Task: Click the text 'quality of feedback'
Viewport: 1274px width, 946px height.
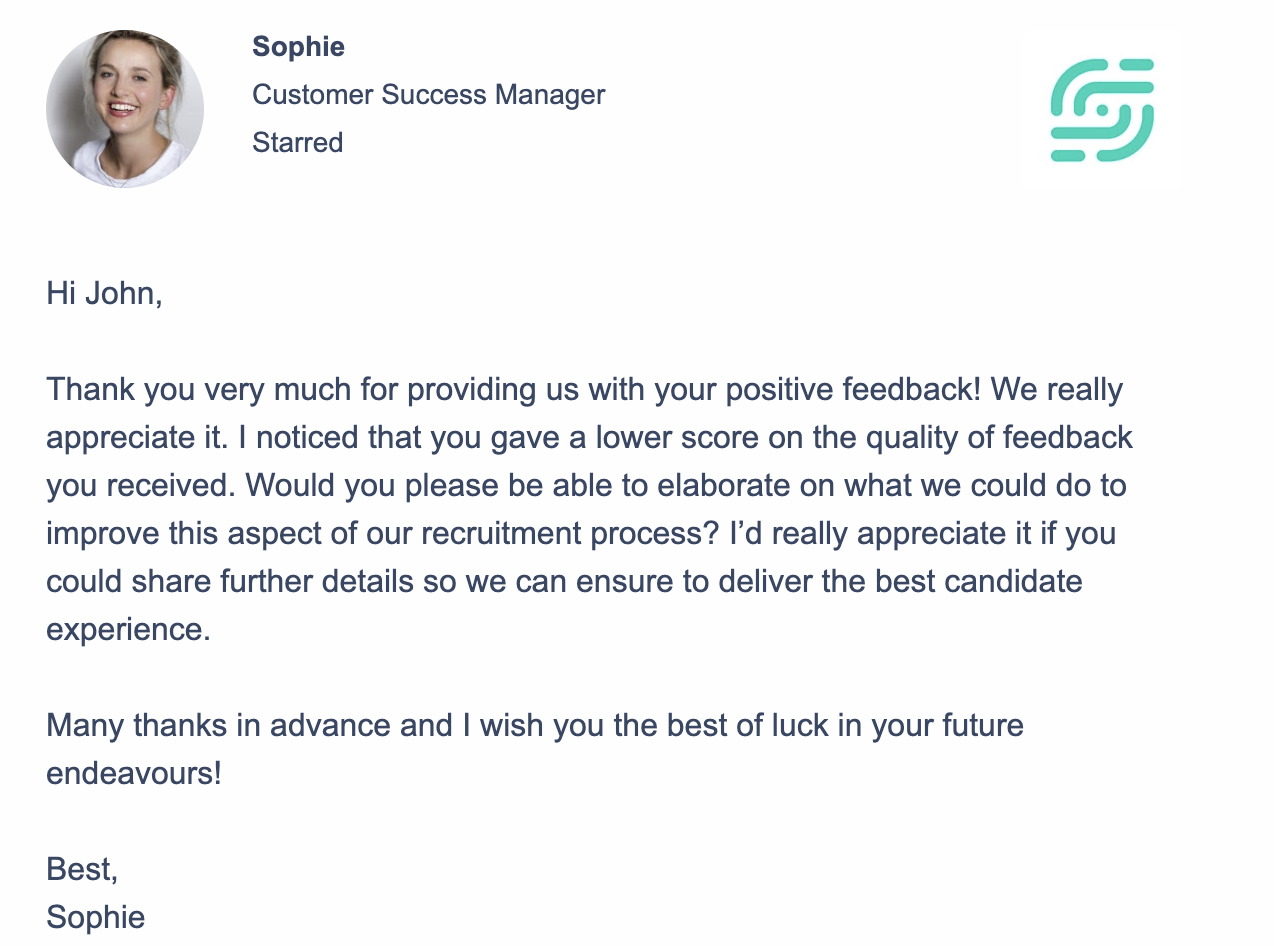Action: 999,437
